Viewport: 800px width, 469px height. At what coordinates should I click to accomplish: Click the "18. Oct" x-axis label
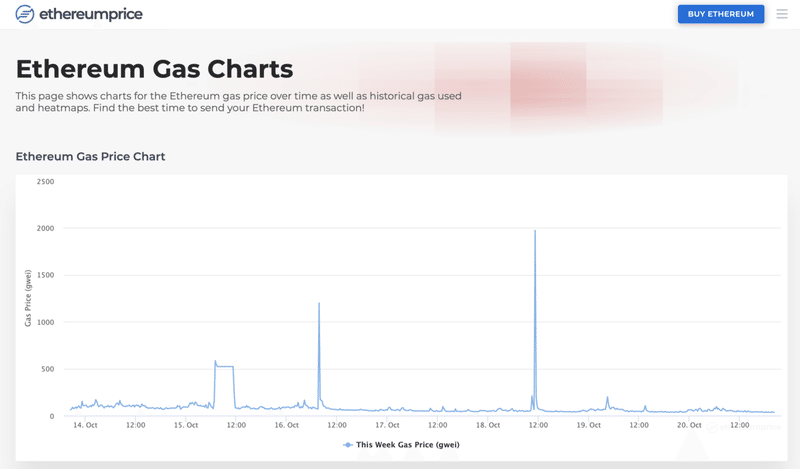(488, 425)
